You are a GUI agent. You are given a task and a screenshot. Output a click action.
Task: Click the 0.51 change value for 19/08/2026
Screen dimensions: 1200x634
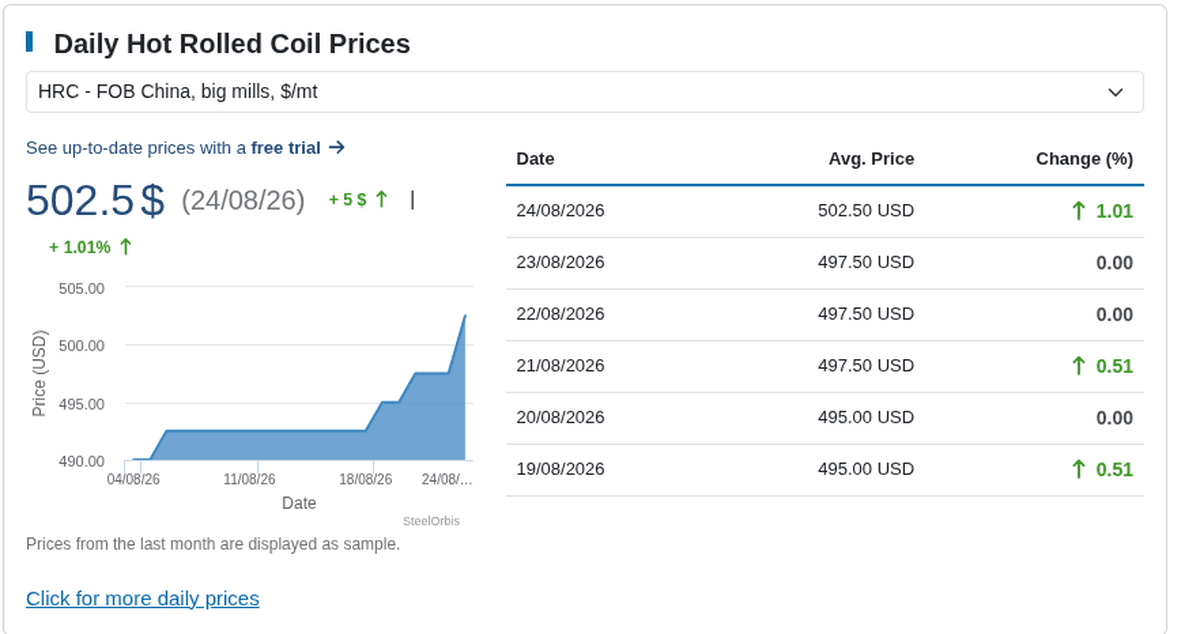tap(1114, 469)
